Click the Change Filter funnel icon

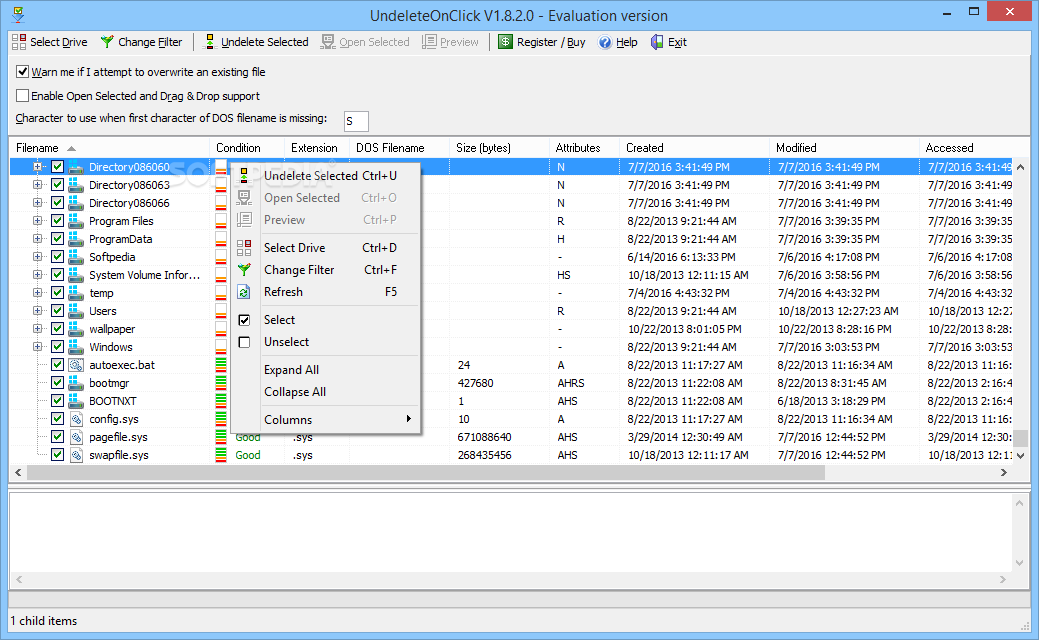coord(107,42)
